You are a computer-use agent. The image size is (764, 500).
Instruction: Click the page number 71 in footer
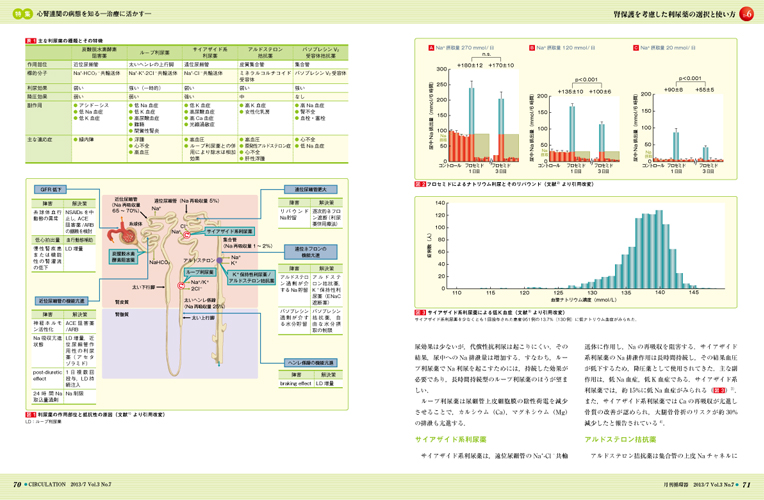click(x=746, y=484)
